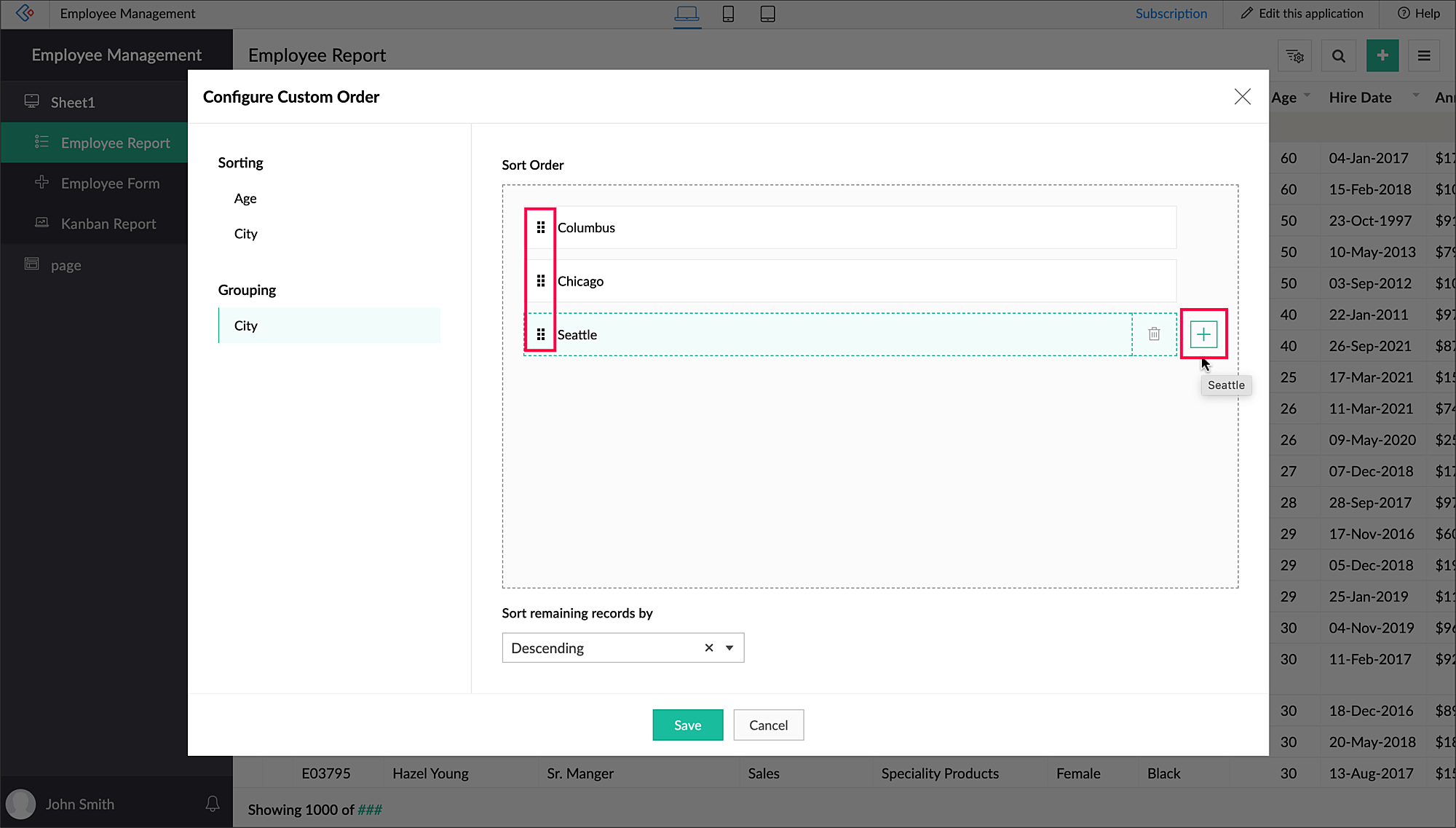Select City under Sorting
Viewport: 1456px width, 828px height.
[246, 234]
